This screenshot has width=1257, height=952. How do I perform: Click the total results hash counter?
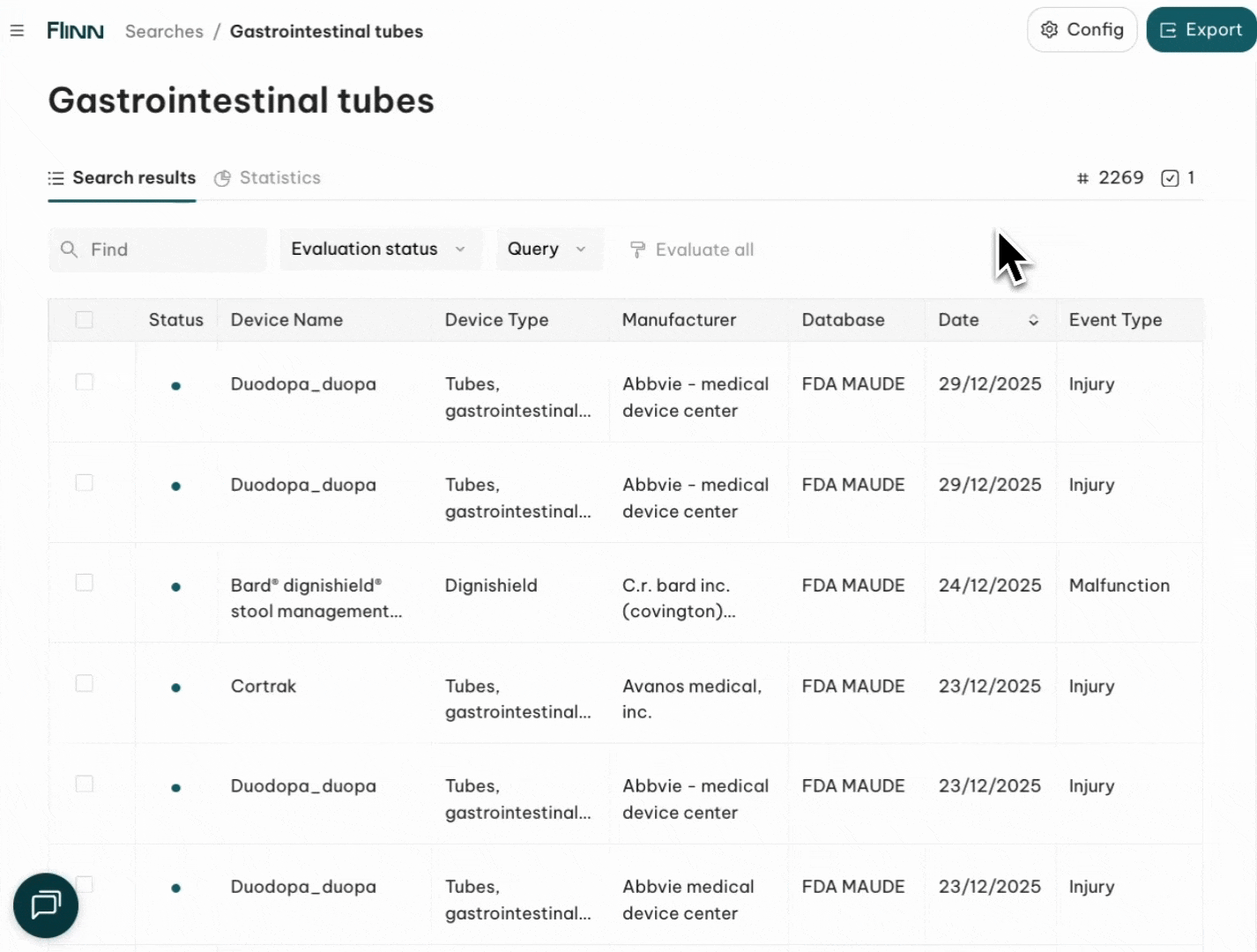[x=1110, y=178]
